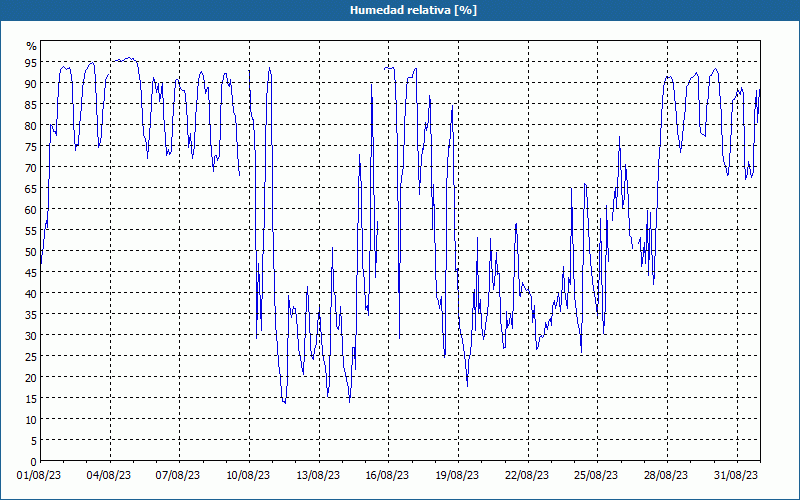
Task: Click the 10 value on the y-axis
Action: [31, 419]
